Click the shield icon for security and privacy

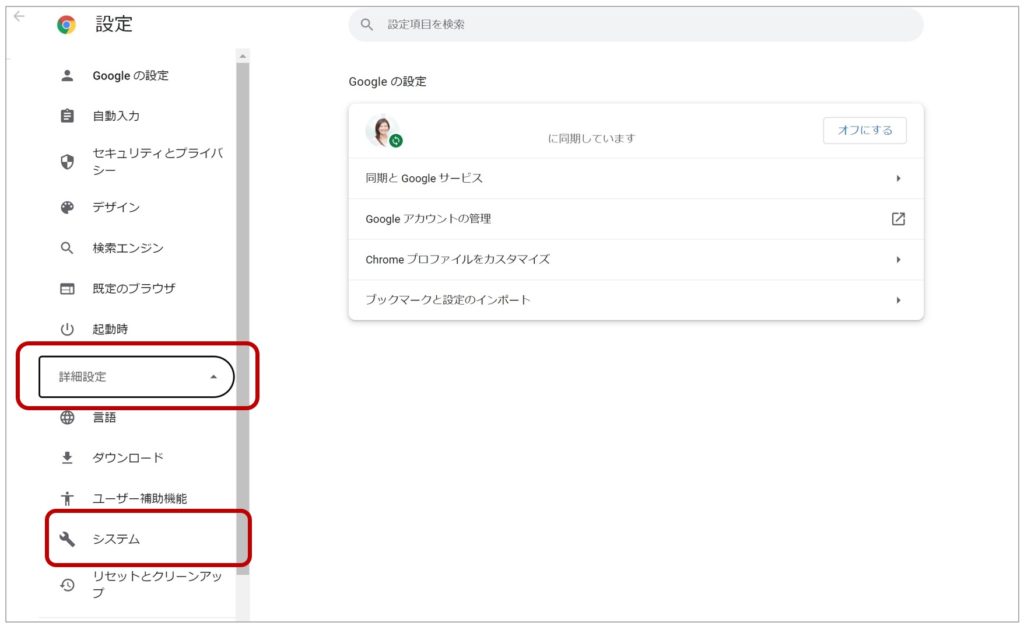67,162
